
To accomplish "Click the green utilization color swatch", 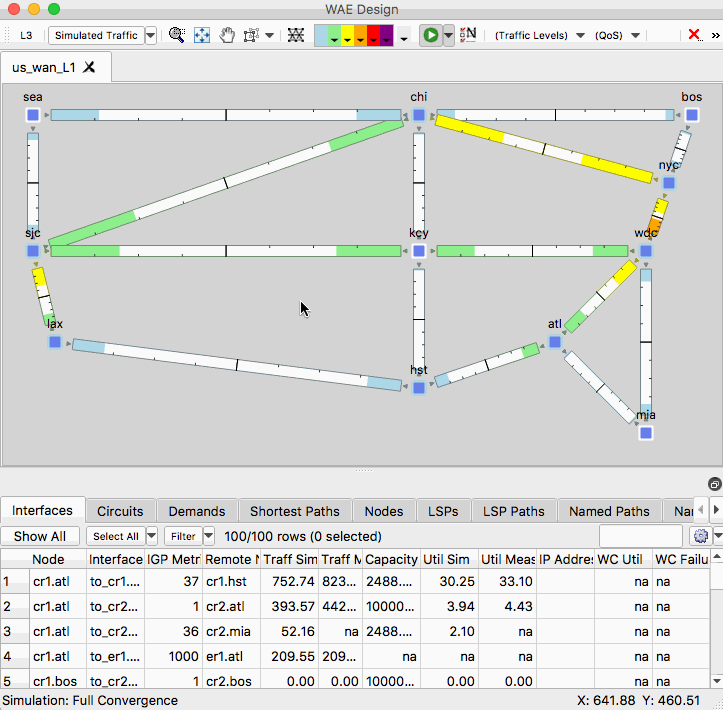I will tap(334, 36).
